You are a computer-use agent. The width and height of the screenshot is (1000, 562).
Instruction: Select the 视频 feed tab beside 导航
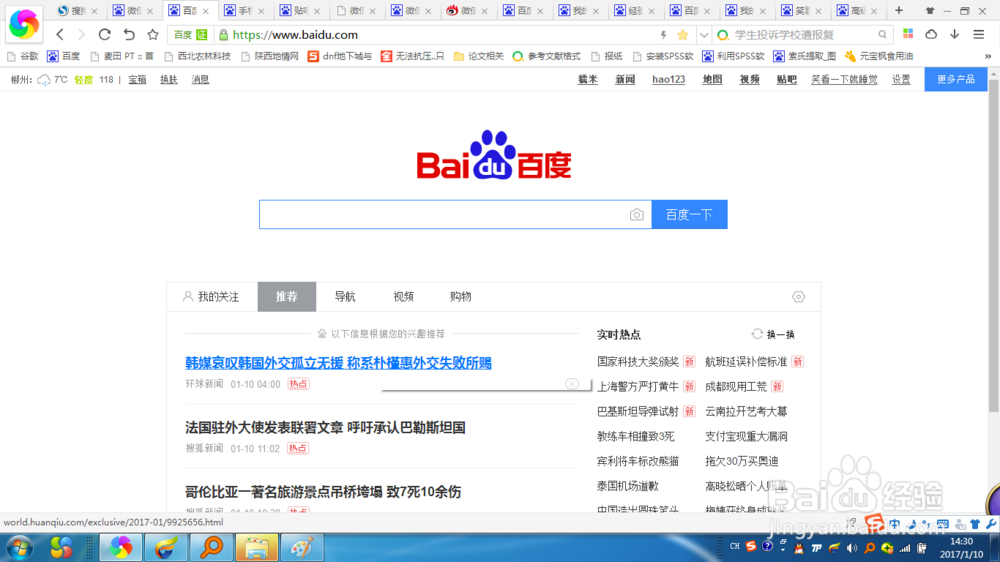(x=403, y=297)
